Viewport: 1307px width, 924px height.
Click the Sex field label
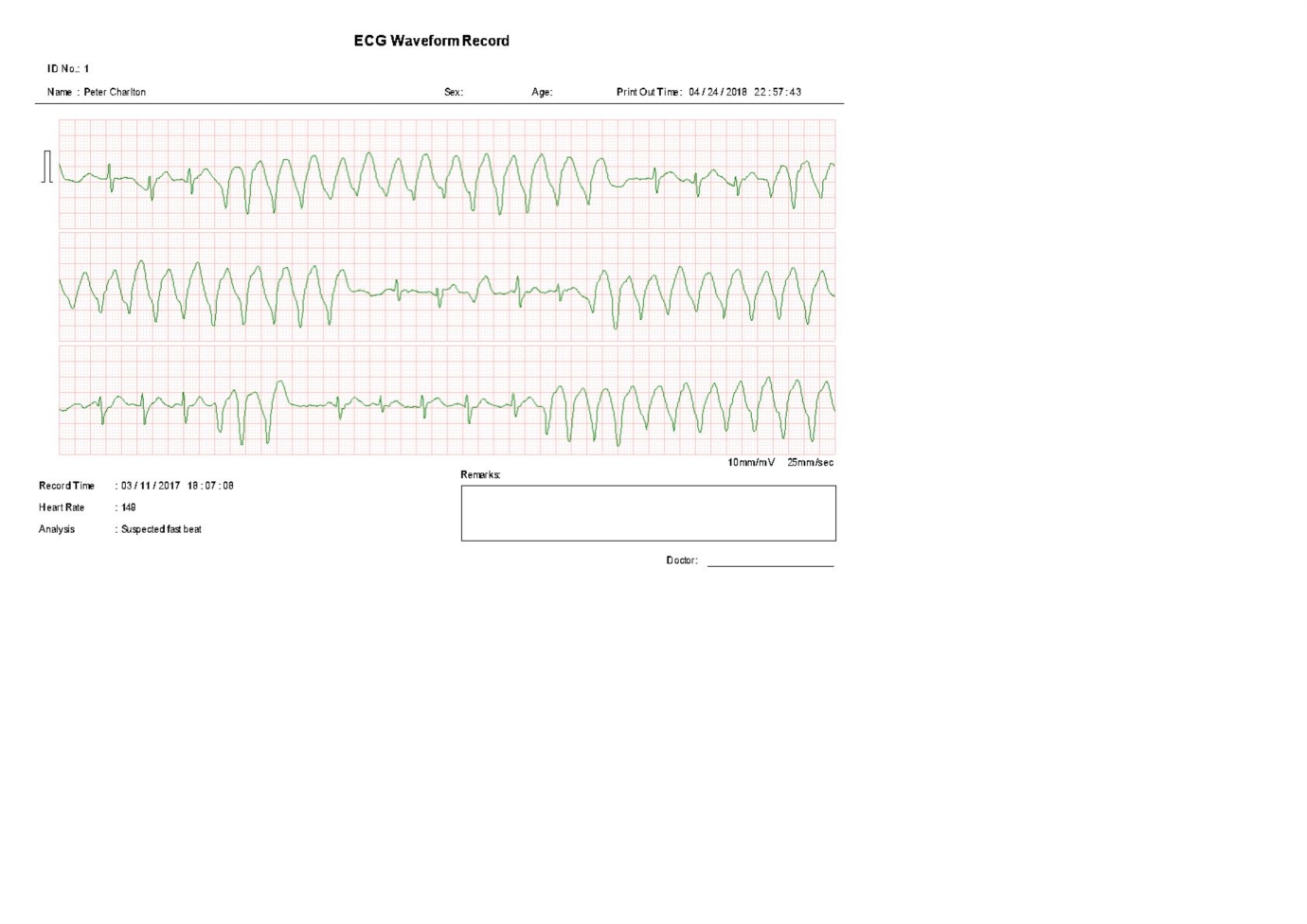click(454, 92)
